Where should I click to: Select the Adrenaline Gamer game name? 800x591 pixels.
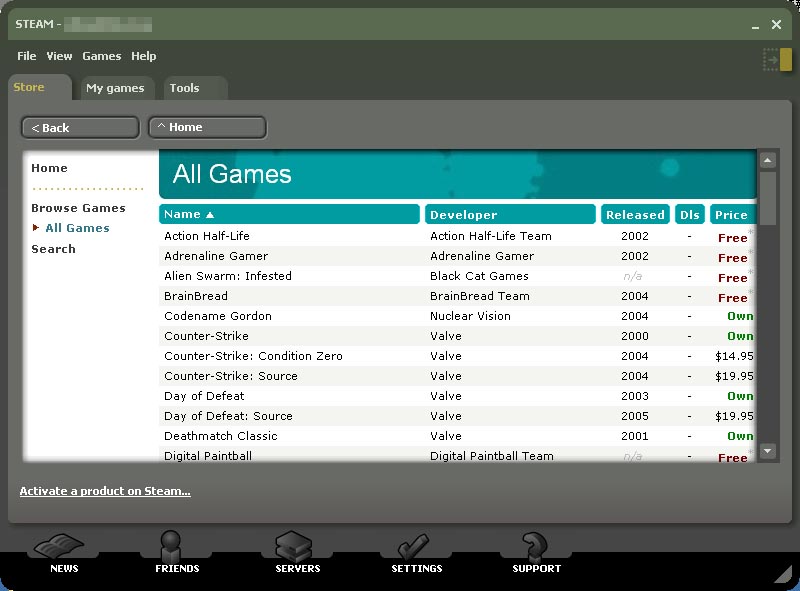pyautogui.click(x=216, y=256)
